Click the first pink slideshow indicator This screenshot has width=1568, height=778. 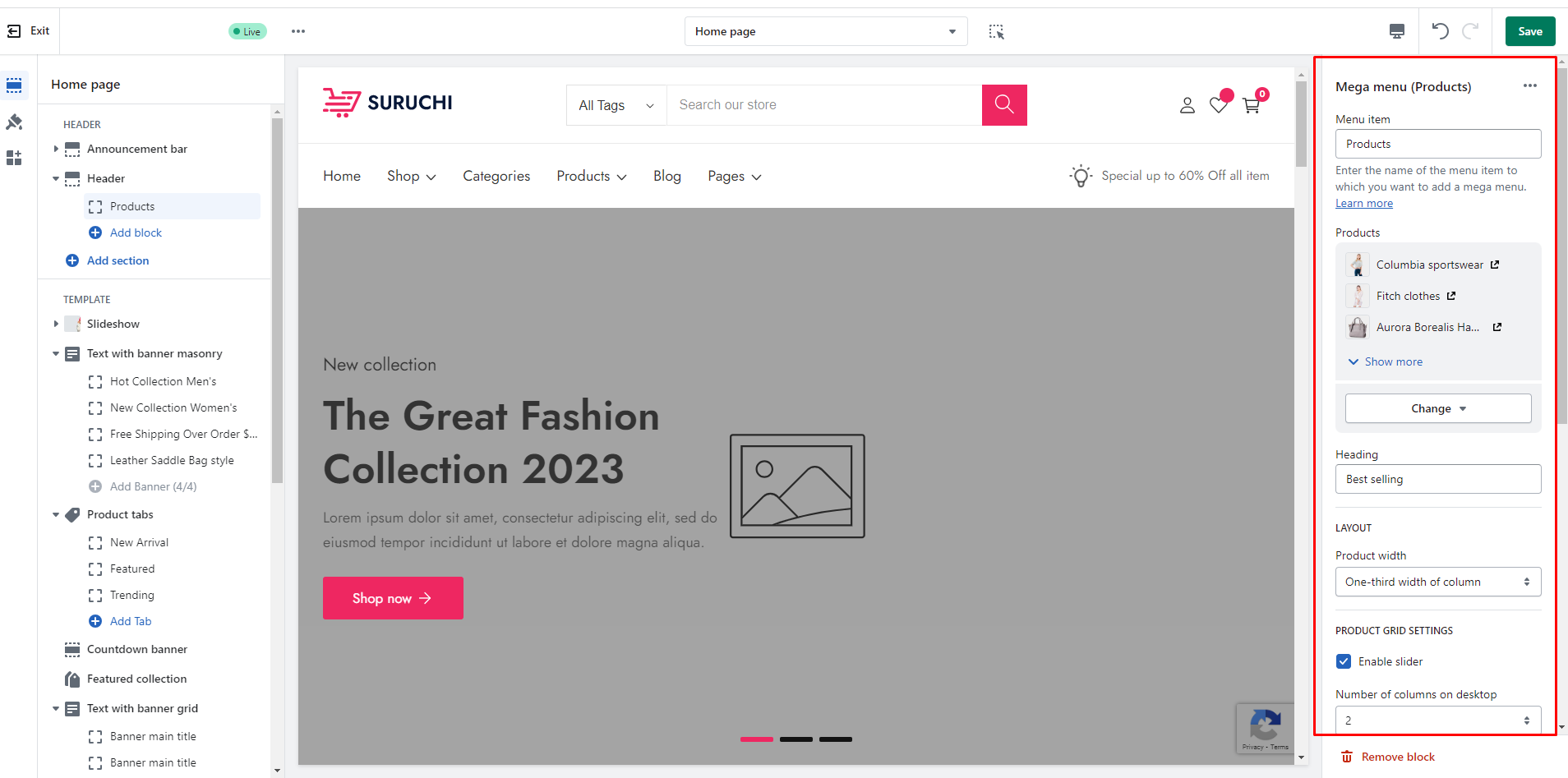tap(756, 739)
